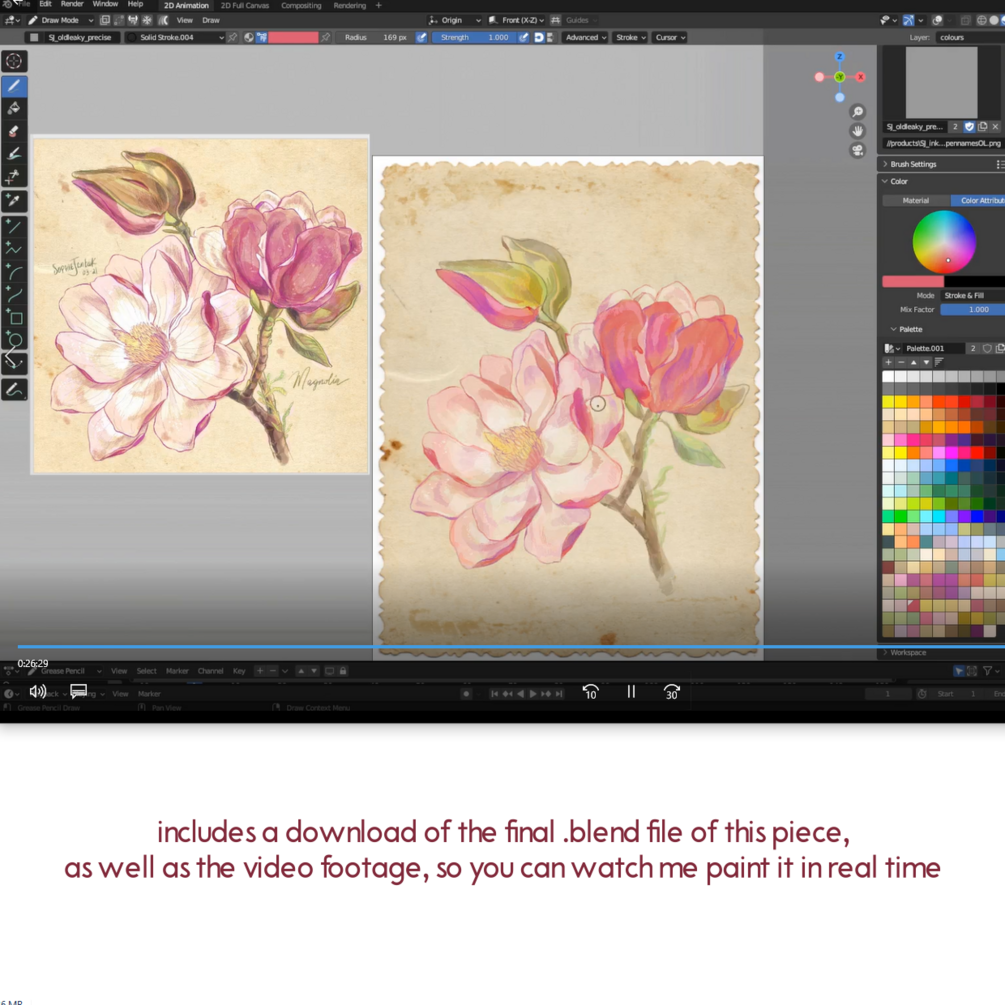1005x1005 pixels.
Task: Select the cursor tool at the toolbar top
Action: (13, 61)
